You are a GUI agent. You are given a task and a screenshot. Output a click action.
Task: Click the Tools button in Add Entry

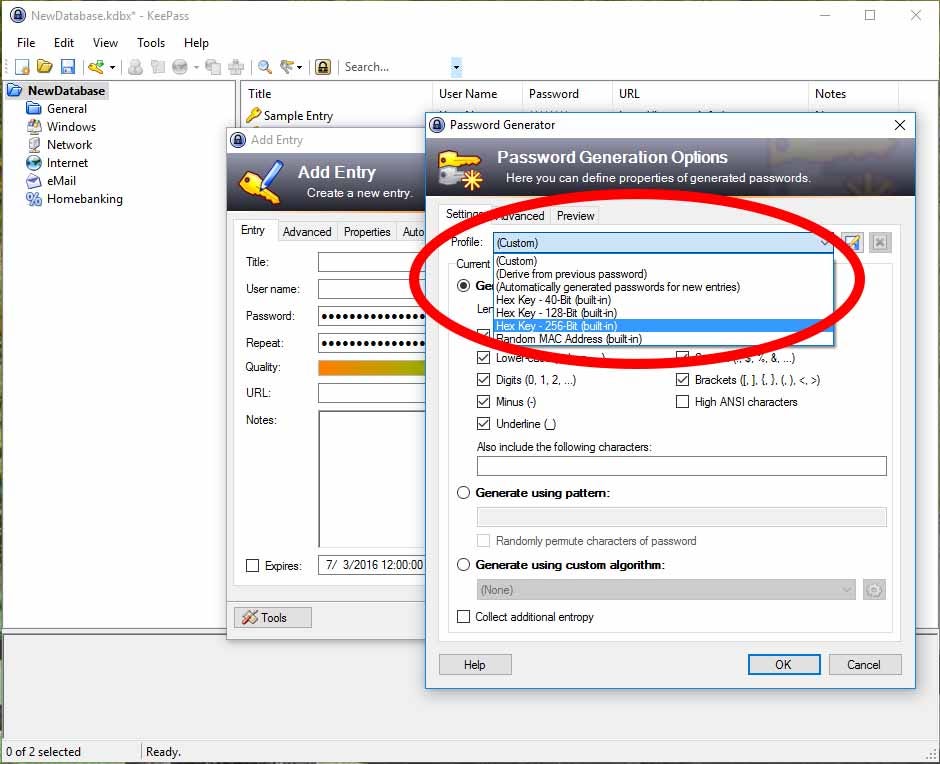(273, 617)
